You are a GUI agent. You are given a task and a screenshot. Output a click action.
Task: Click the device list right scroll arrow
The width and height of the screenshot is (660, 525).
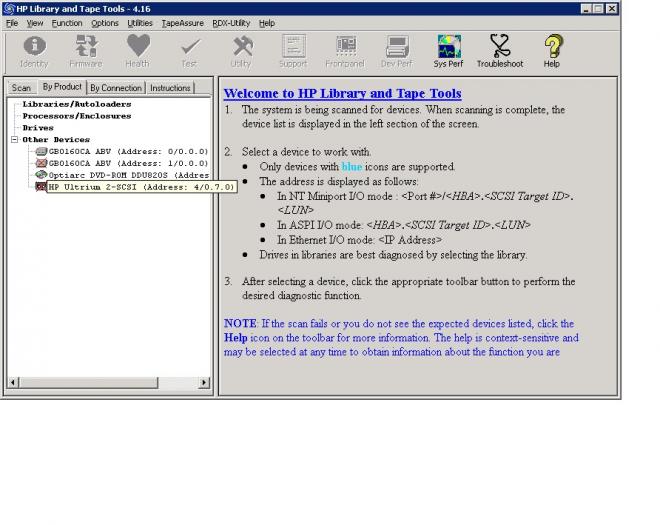[x=205, y=382]
